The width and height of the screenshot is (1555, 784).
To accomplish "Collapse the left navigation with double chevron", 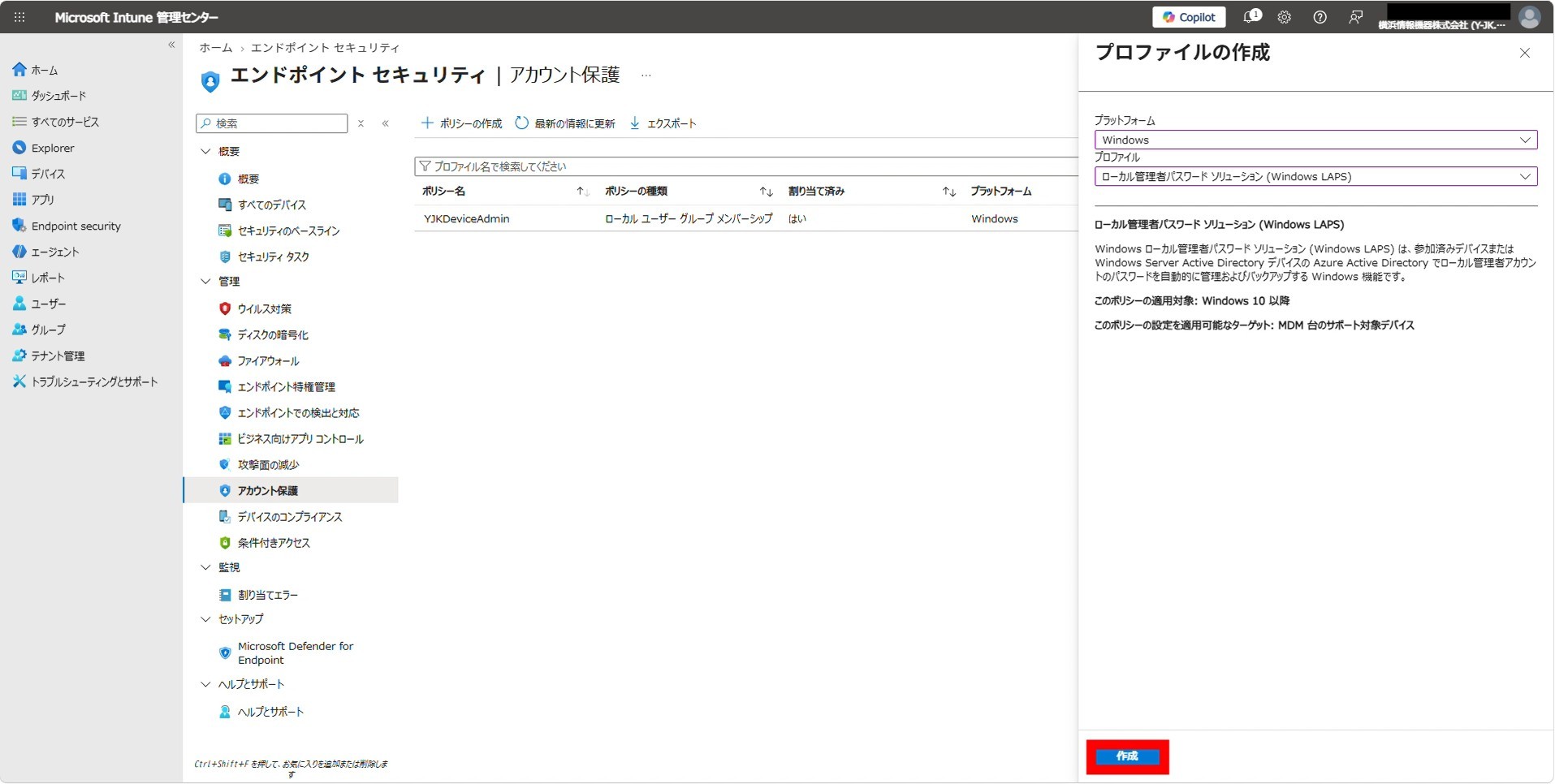I will pos(171,45).
